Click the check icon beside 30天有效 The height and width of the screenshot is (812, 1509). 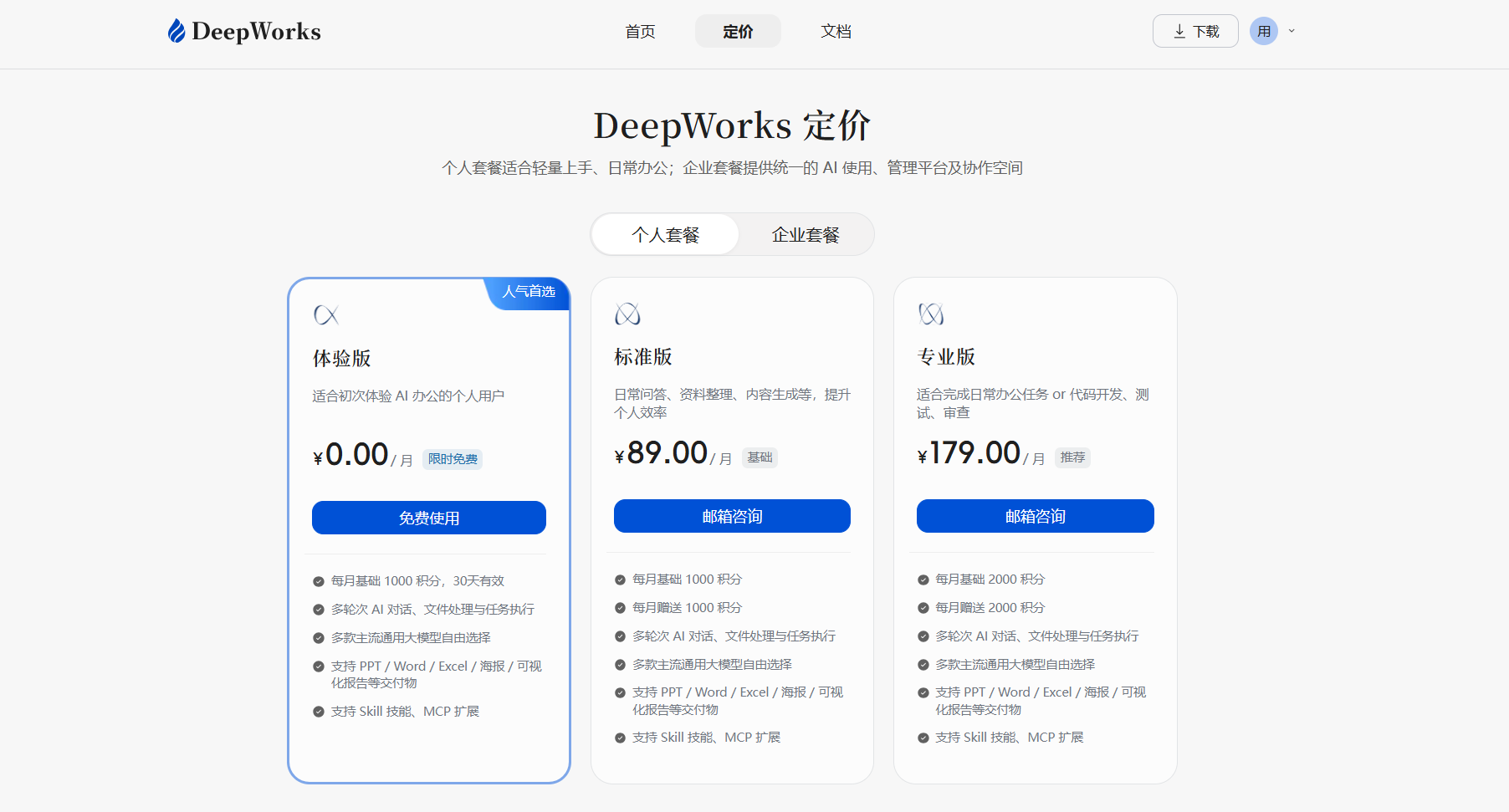click(319, 581)
